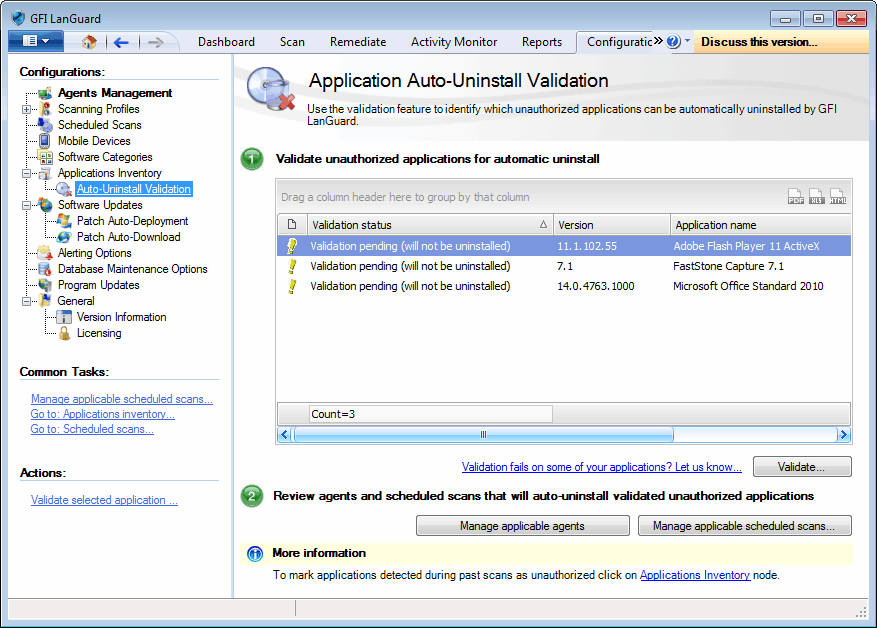Click the Agents Management icon
Image resolution: width=877 pixels, height=628 pixels.
coord(46,93)
